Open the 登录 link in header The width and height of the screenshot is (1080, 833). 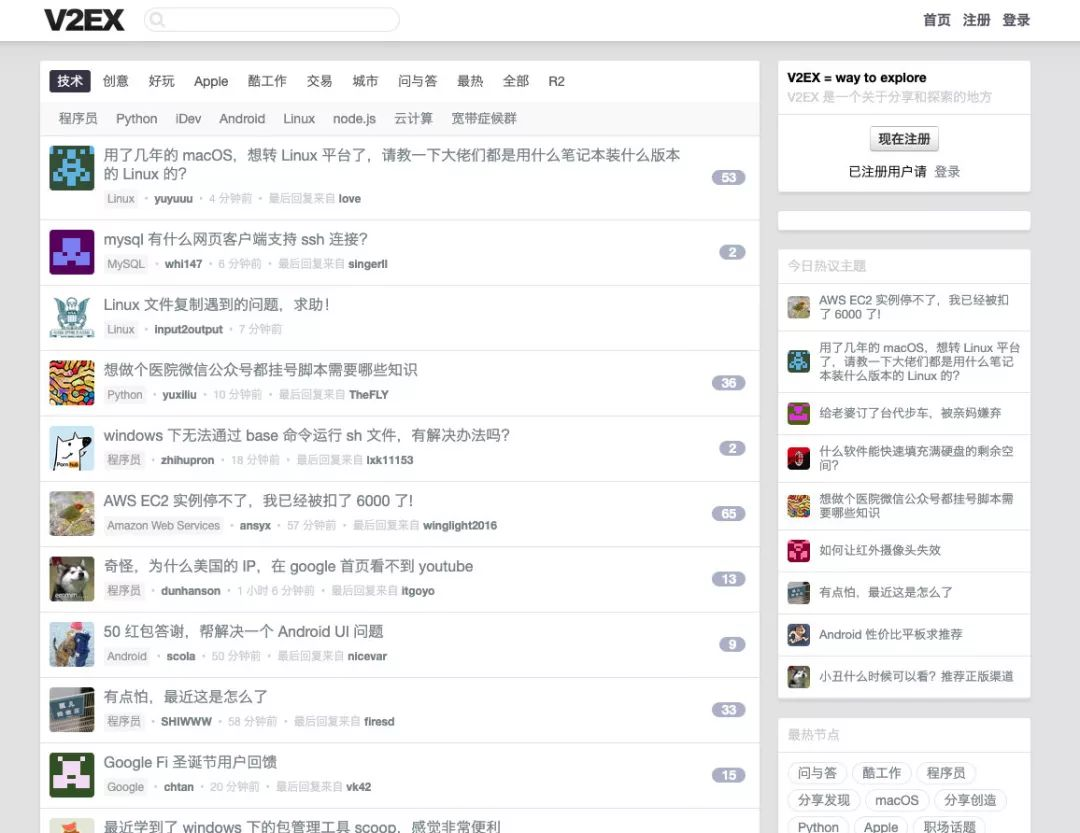point(1016,20)
